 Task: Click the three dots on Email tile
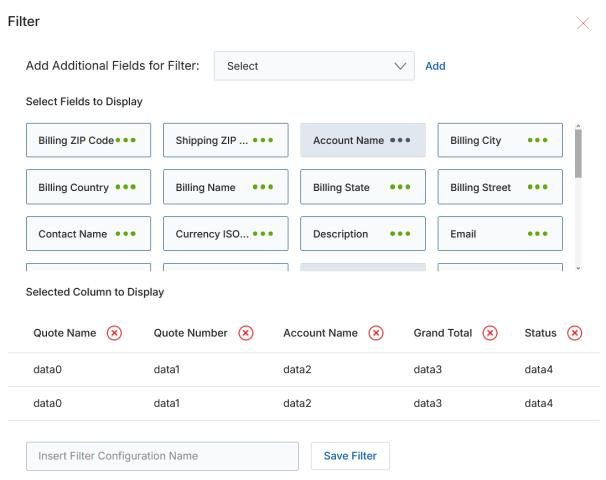[538, 234]
